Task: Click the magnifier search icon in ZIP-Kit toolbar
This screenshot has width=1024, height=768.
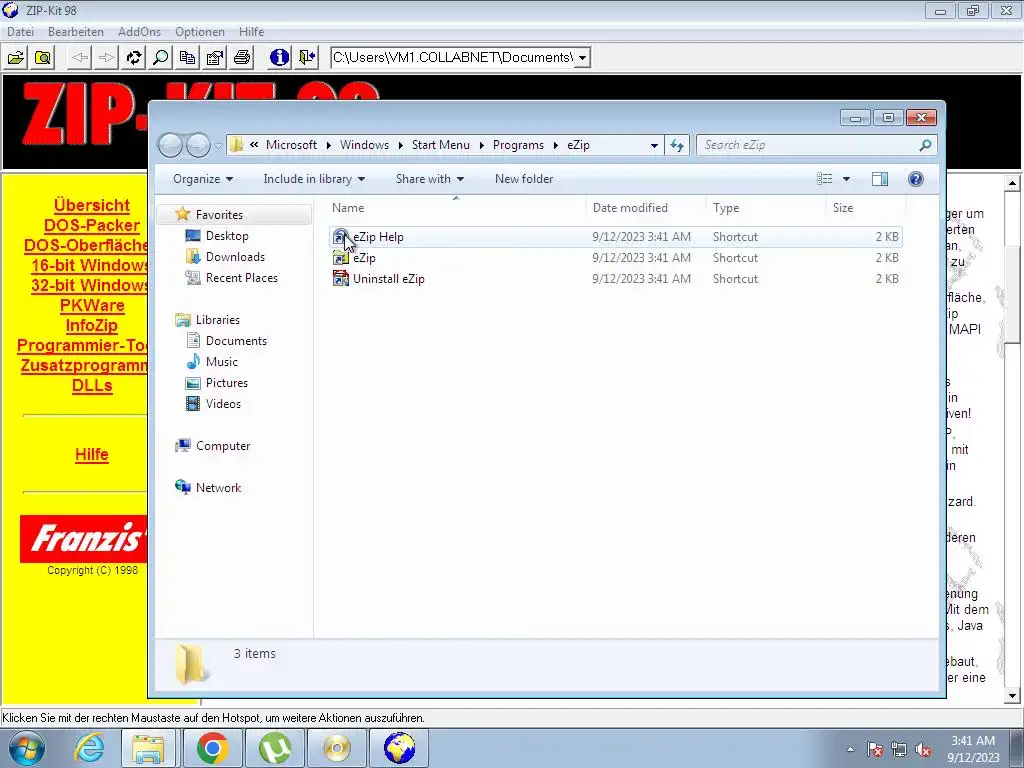Action: [161, 57]
